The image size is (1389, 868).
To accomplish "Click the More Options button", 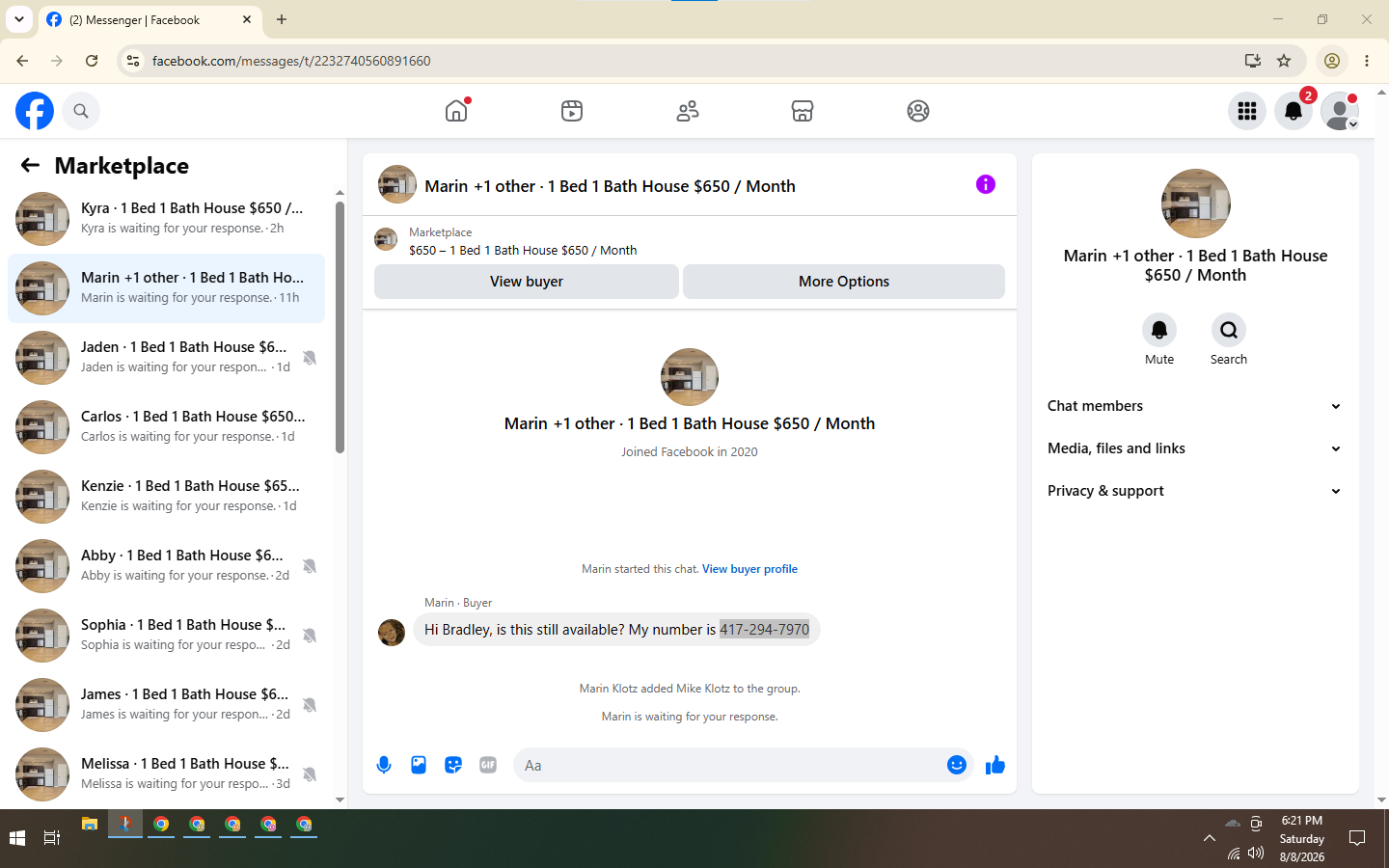I will 844,282.
